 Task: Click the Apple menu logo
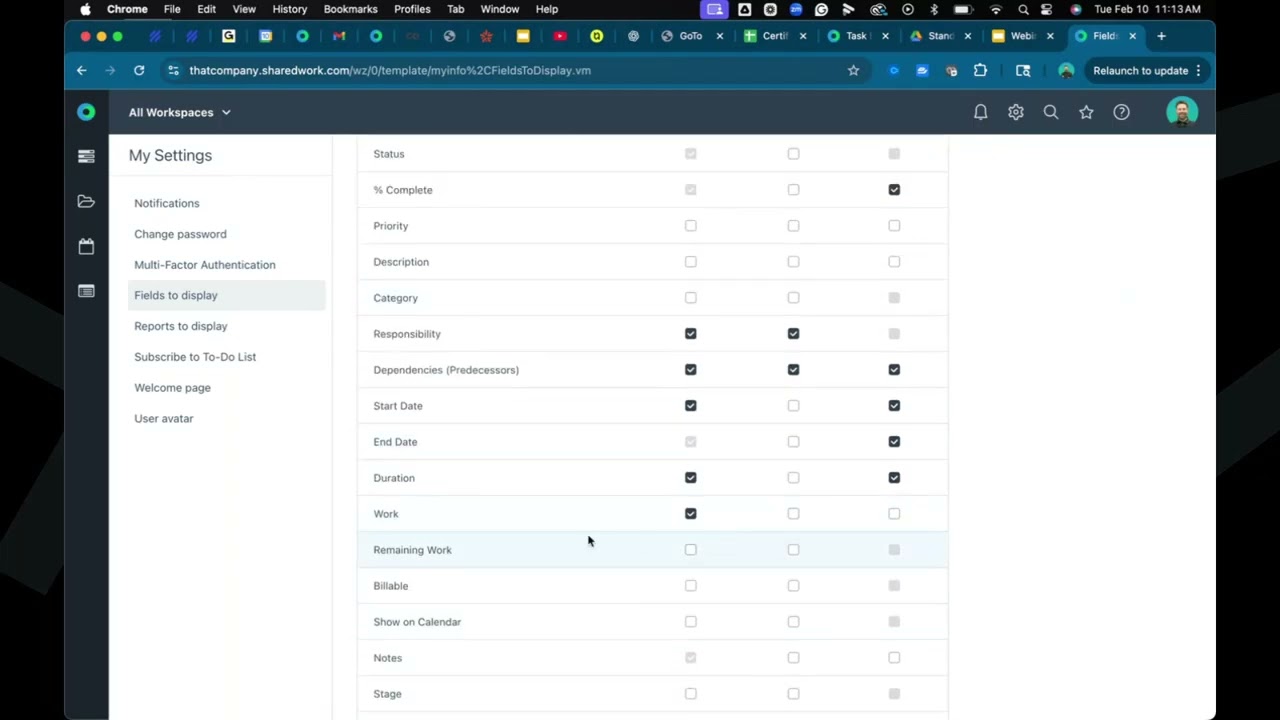[85, 9]
